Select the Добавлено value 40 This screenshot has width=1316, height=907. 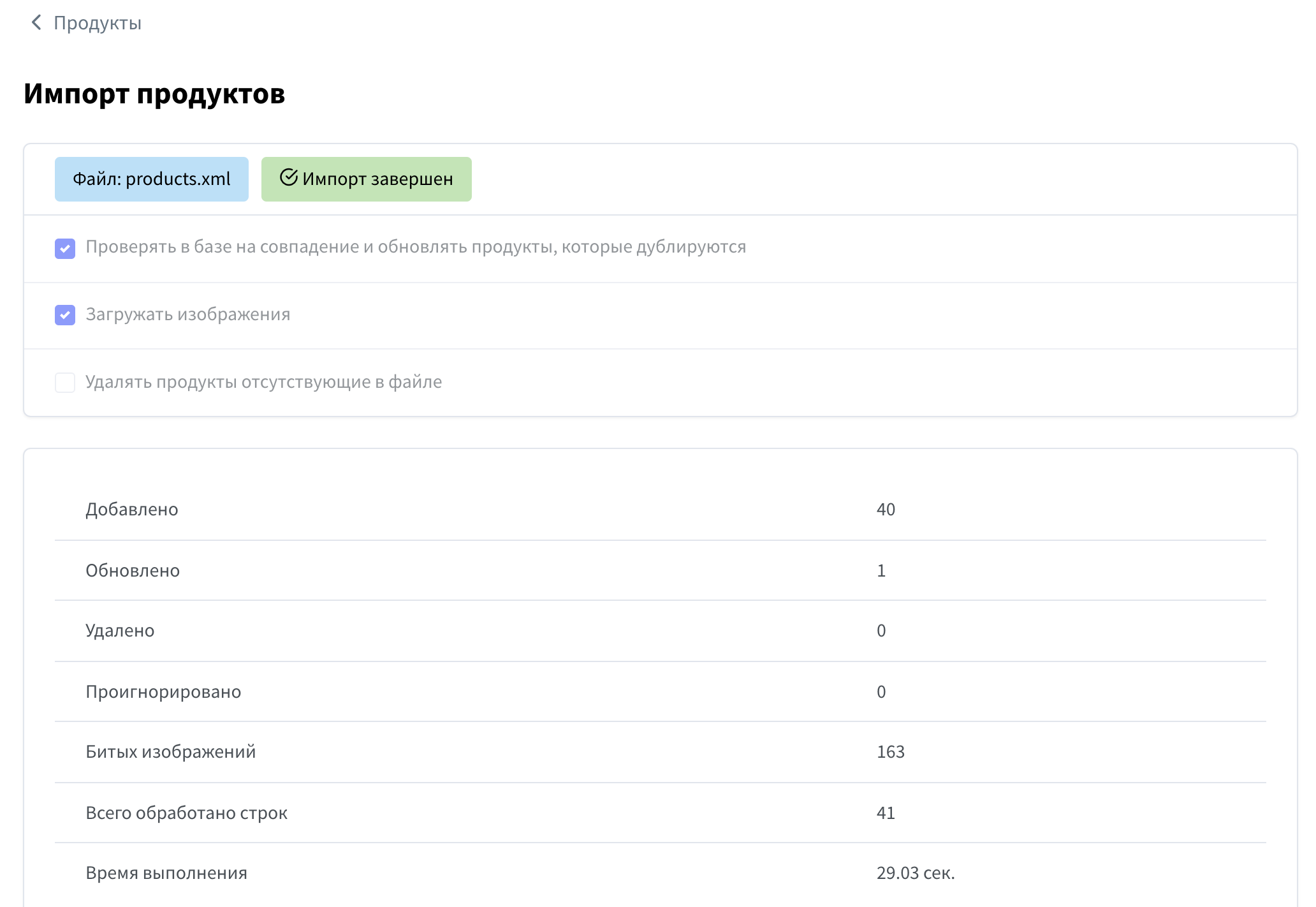tap(886, 510)
